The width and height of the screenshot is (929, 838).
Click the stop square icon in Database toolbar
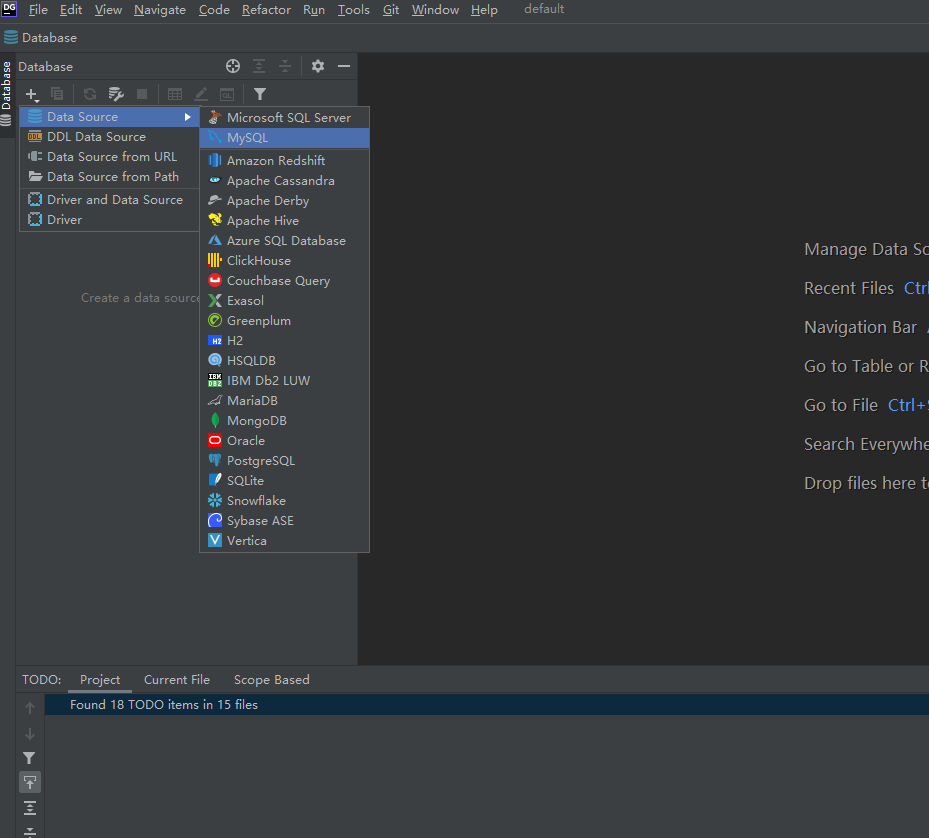[142, 94]
